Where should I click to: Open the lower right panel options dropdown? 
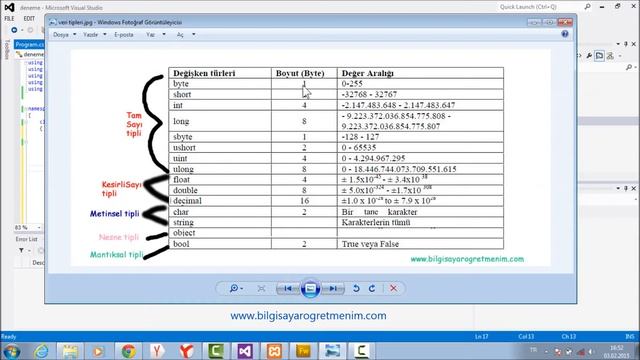[618, 188]
